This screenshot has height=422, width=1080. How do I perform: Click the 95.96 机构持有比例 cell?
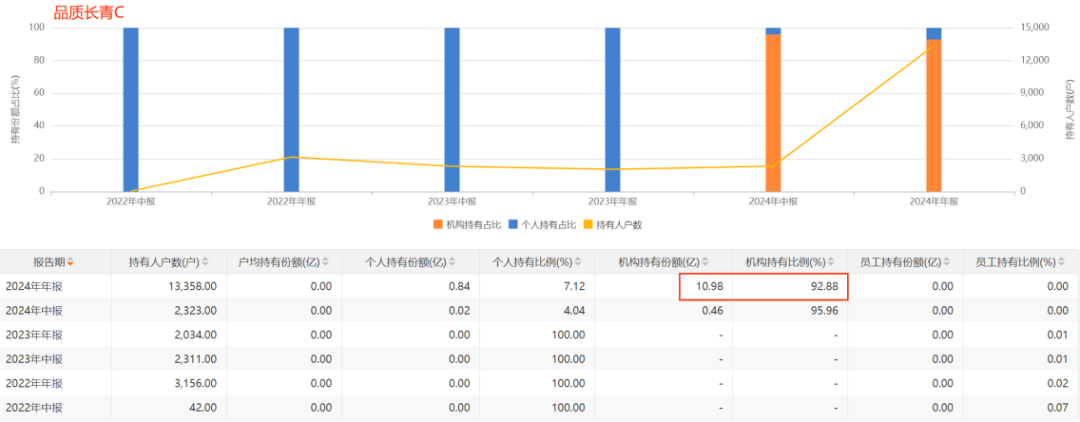(x=825, y=310)
